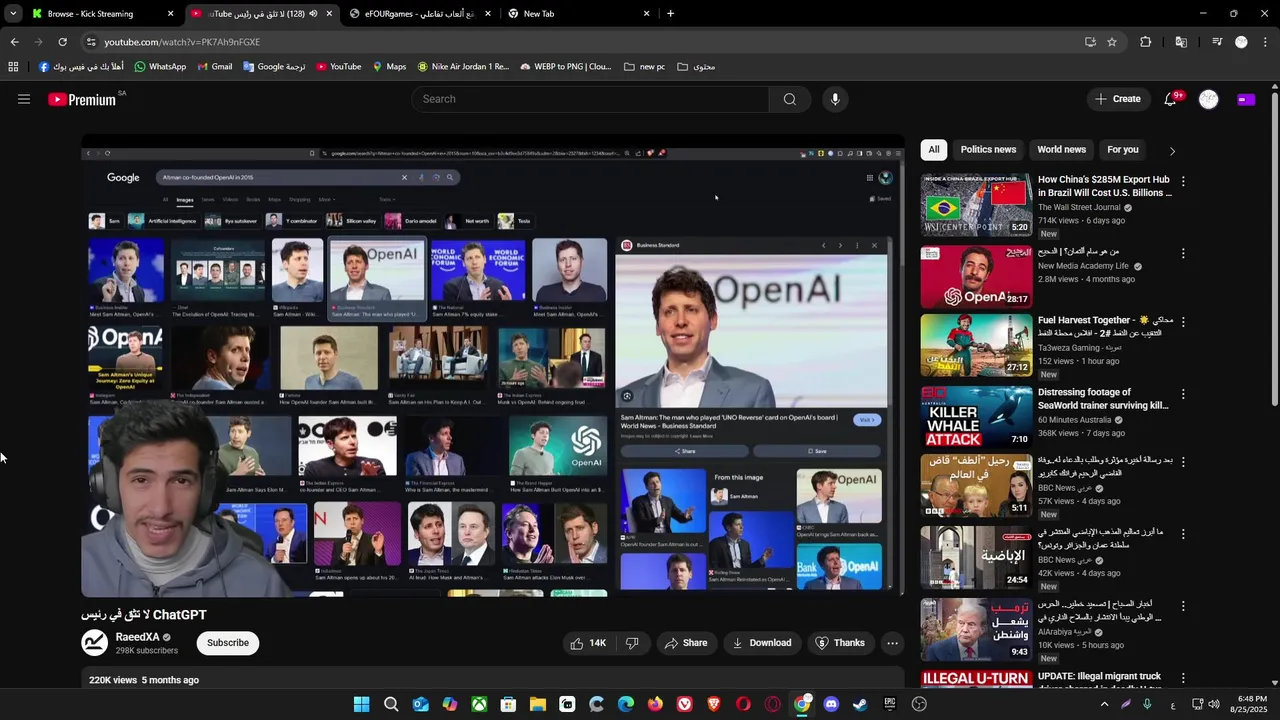Screen dimensions: 1280x720
Task: Open the tab search dropdown arrow
Action: [x=13, y=14]
